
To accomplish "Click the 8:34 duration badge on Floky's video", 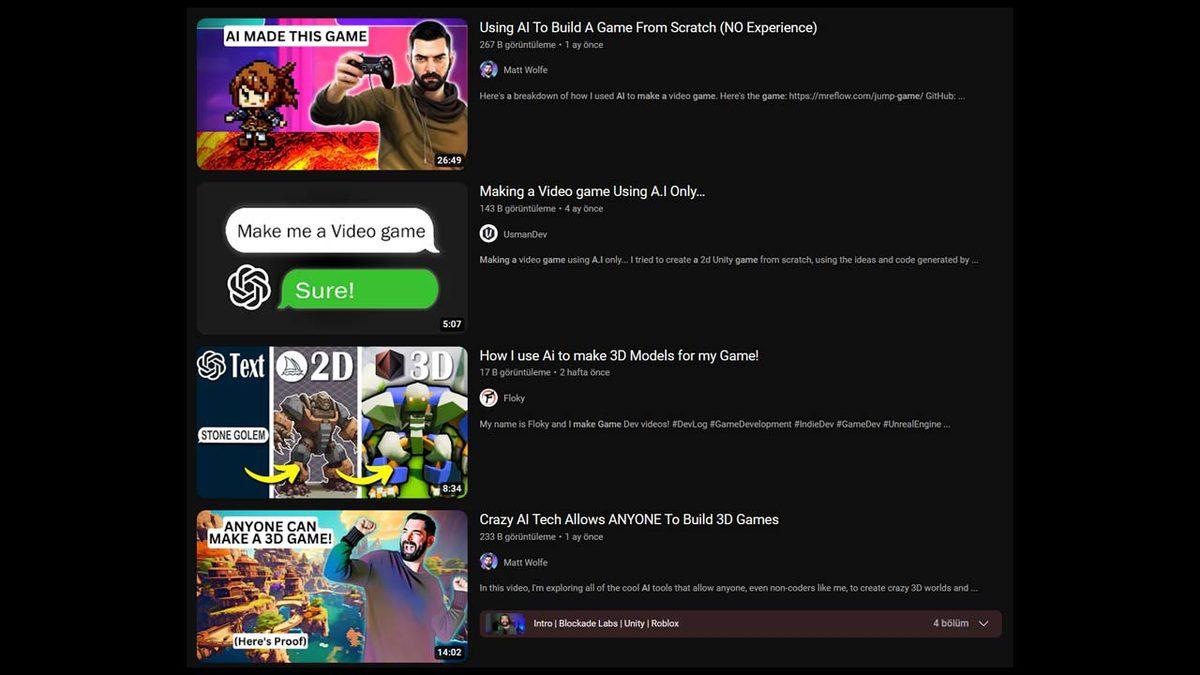I will (x=451, y=488).
